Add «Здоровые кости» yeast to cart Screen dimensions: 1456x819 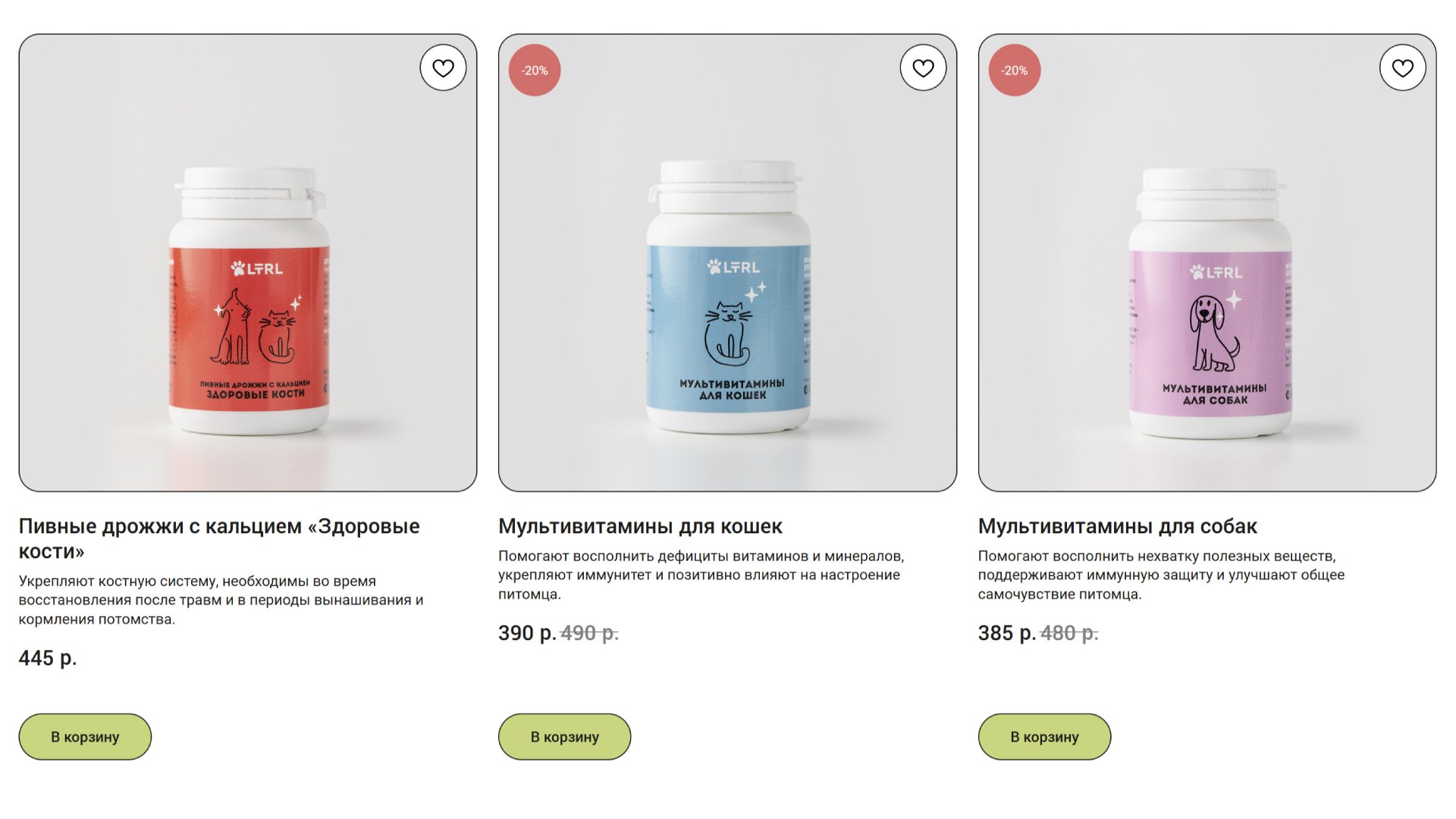click(85, 736)
